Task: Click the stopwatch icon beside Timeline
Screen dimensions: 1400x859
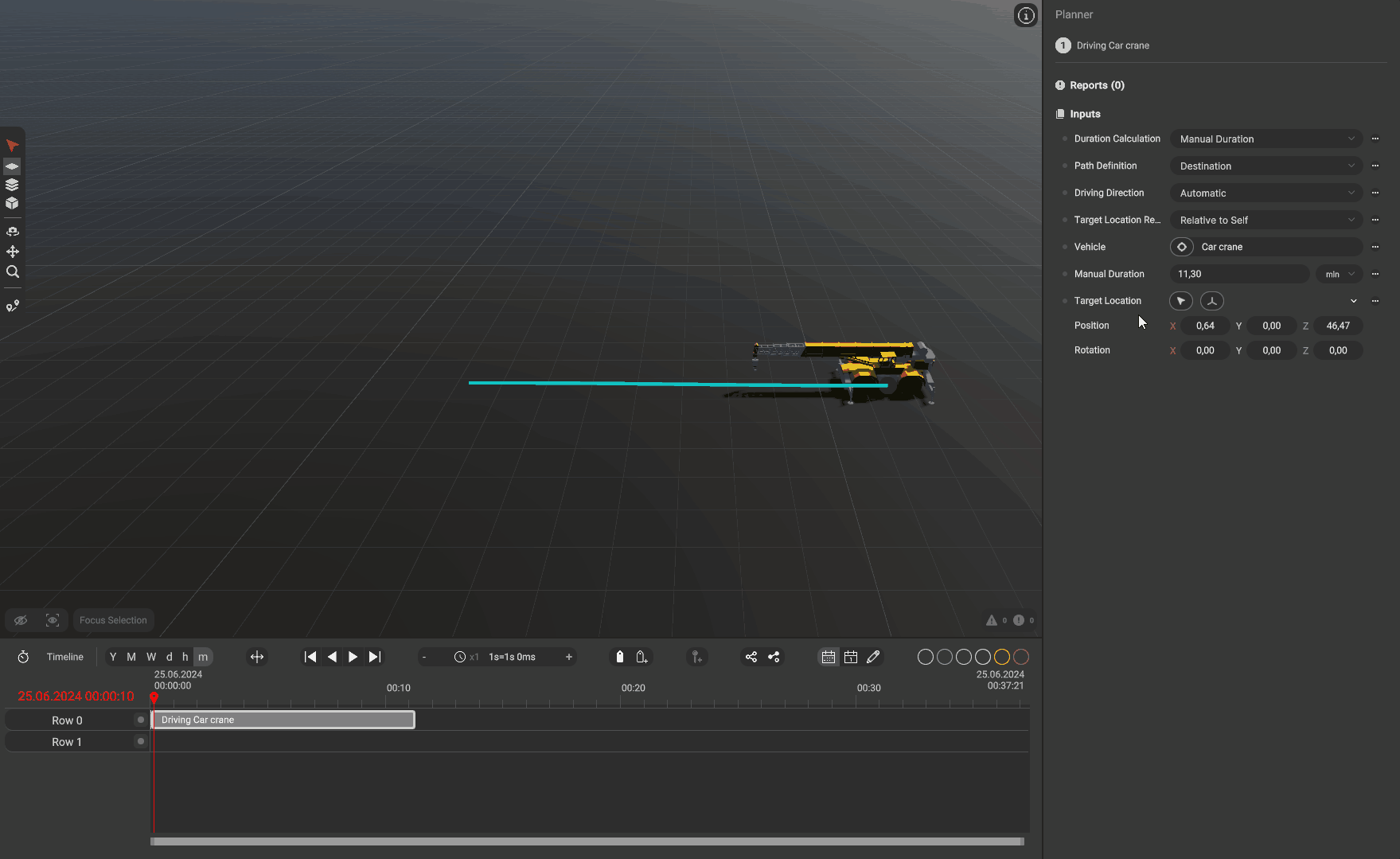Action: tap(23, 657)
